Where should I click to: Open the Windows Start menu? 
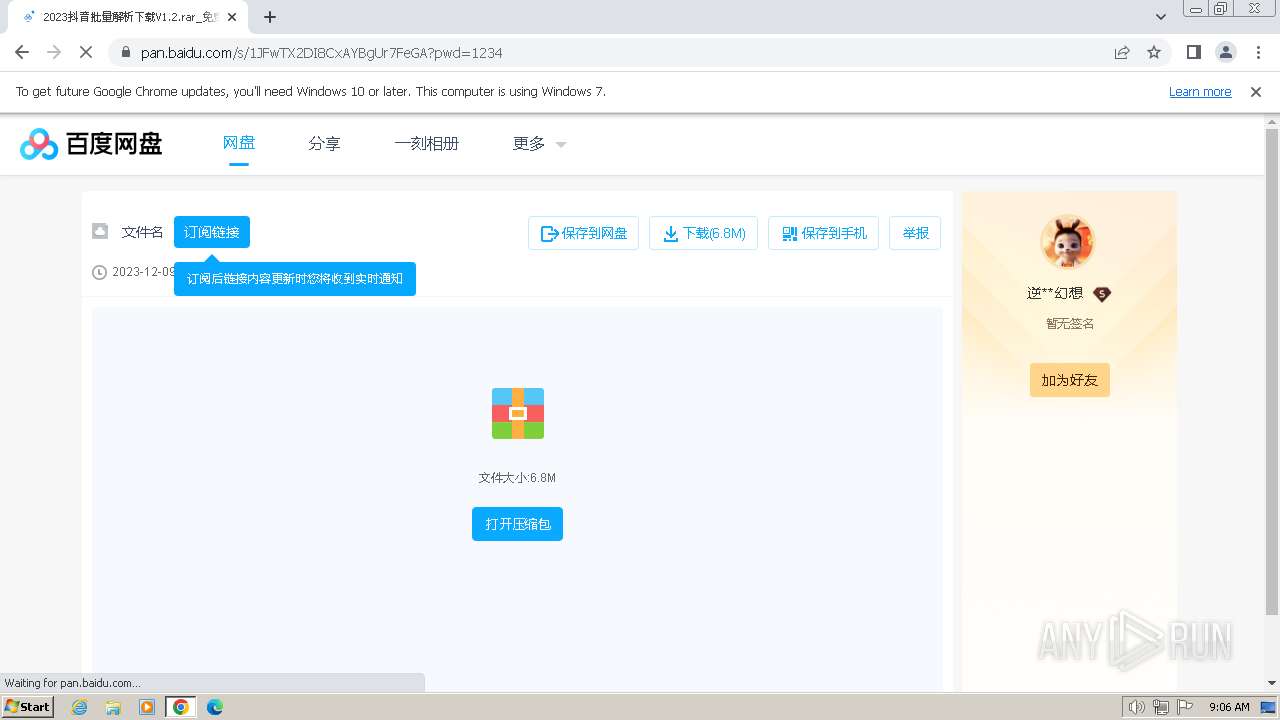coord(28,707)
